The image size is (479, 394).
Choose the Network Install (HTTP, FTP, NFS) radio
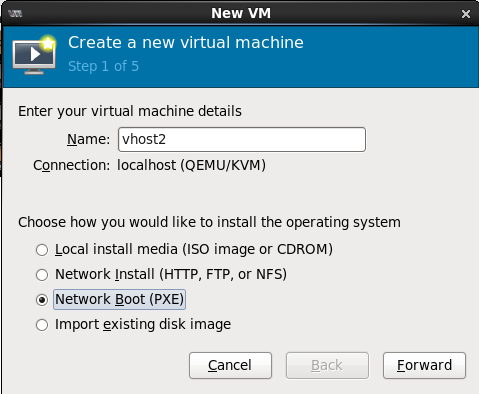click(42, 275)
